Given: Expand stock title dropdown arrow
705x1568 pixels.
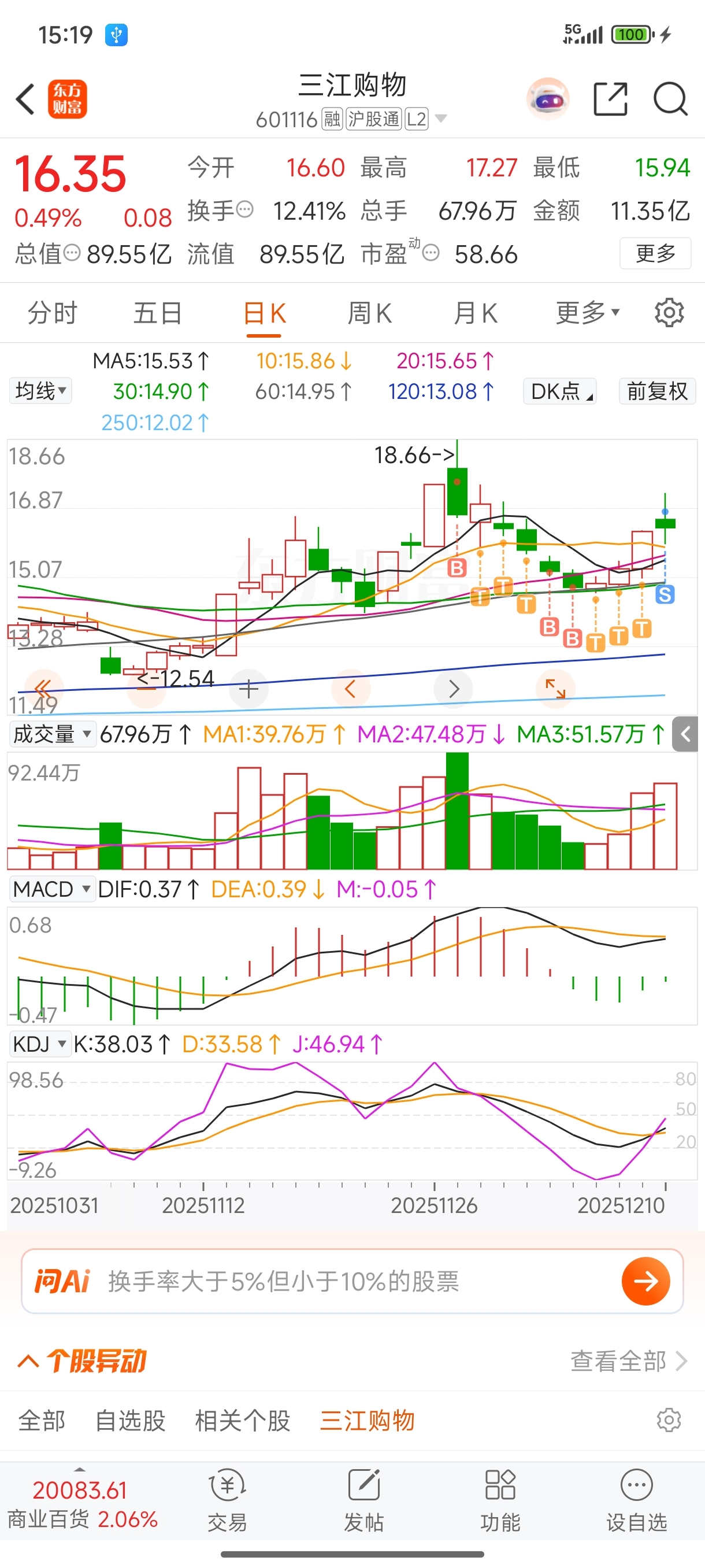Looking at the screenshot, I should tap(440, 119).
